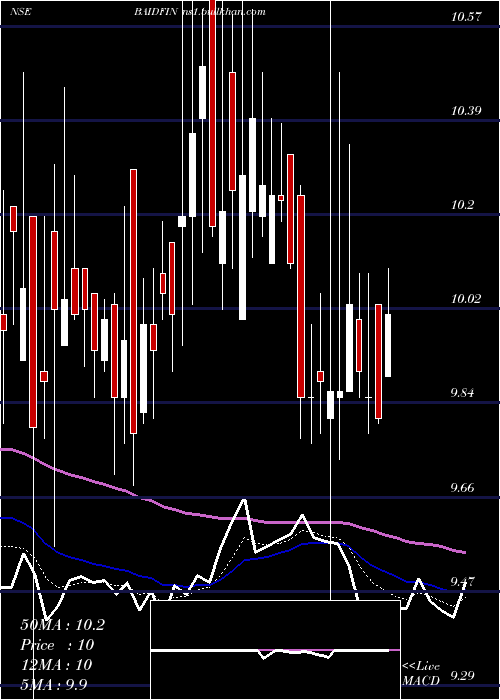Click the 9.47 price axis label
500x700 pixels.
[462, 581]
